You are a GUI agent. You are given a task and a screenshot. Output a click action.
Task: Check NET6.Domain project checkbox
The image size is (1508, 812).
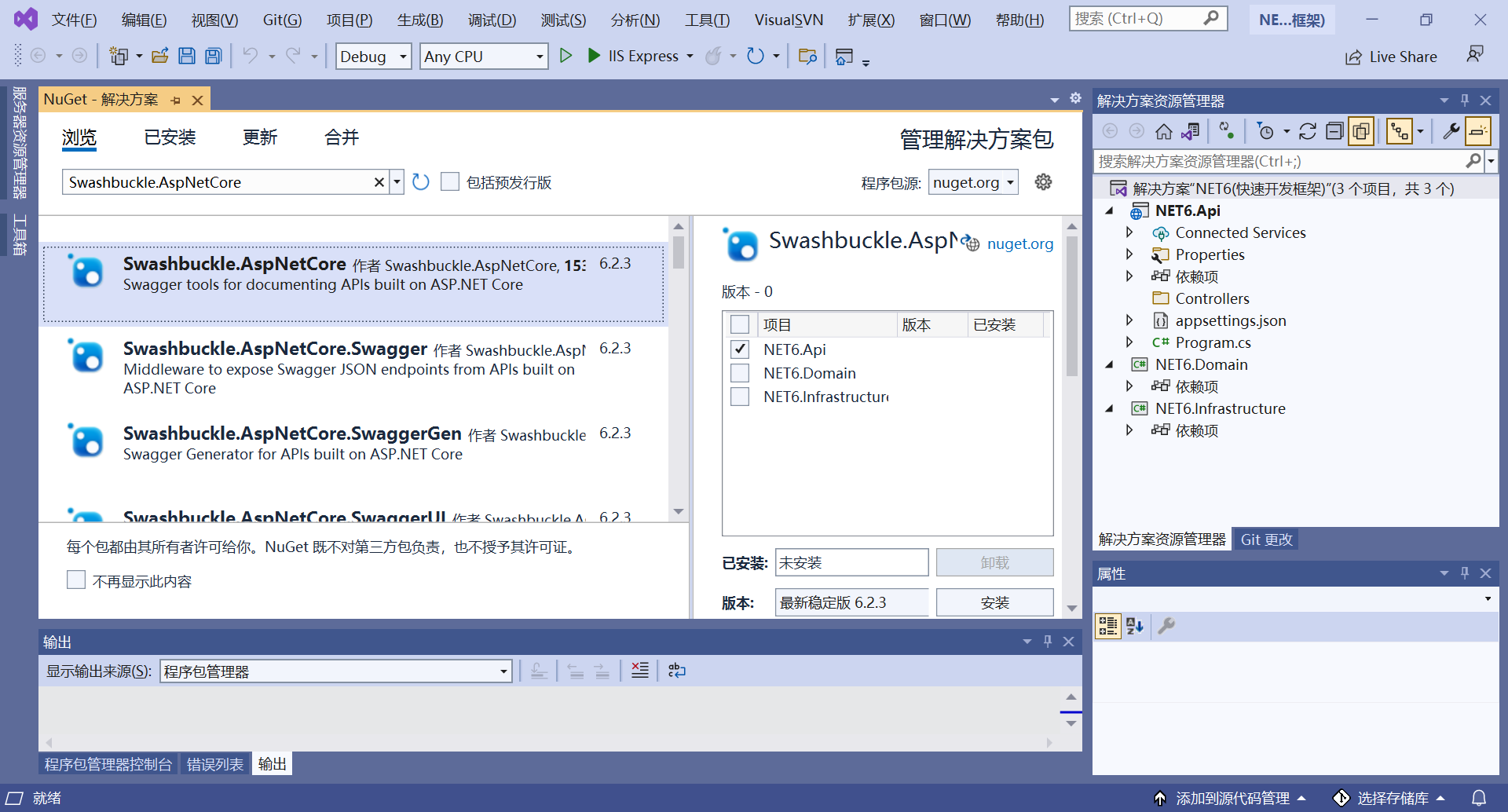(740, 372)
